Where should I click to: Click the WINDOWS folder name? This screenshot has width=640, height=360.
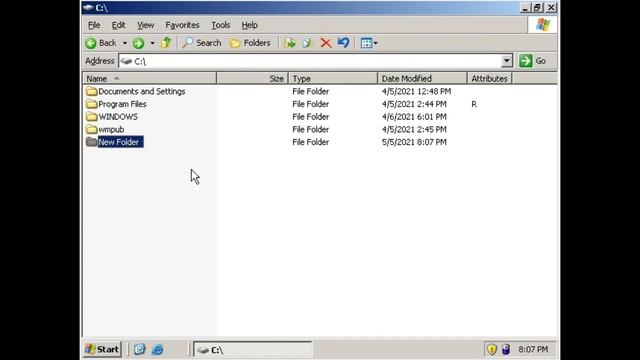pos(118,116)
